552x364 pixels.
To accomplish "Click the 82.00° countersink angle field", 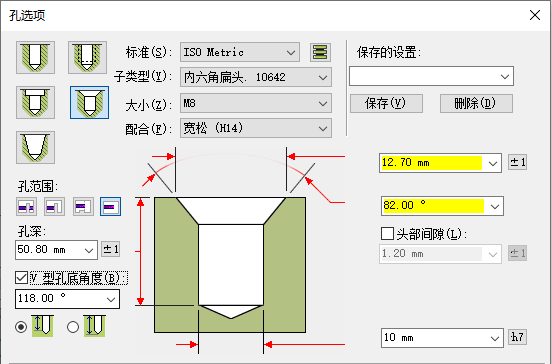I will 442,206.
